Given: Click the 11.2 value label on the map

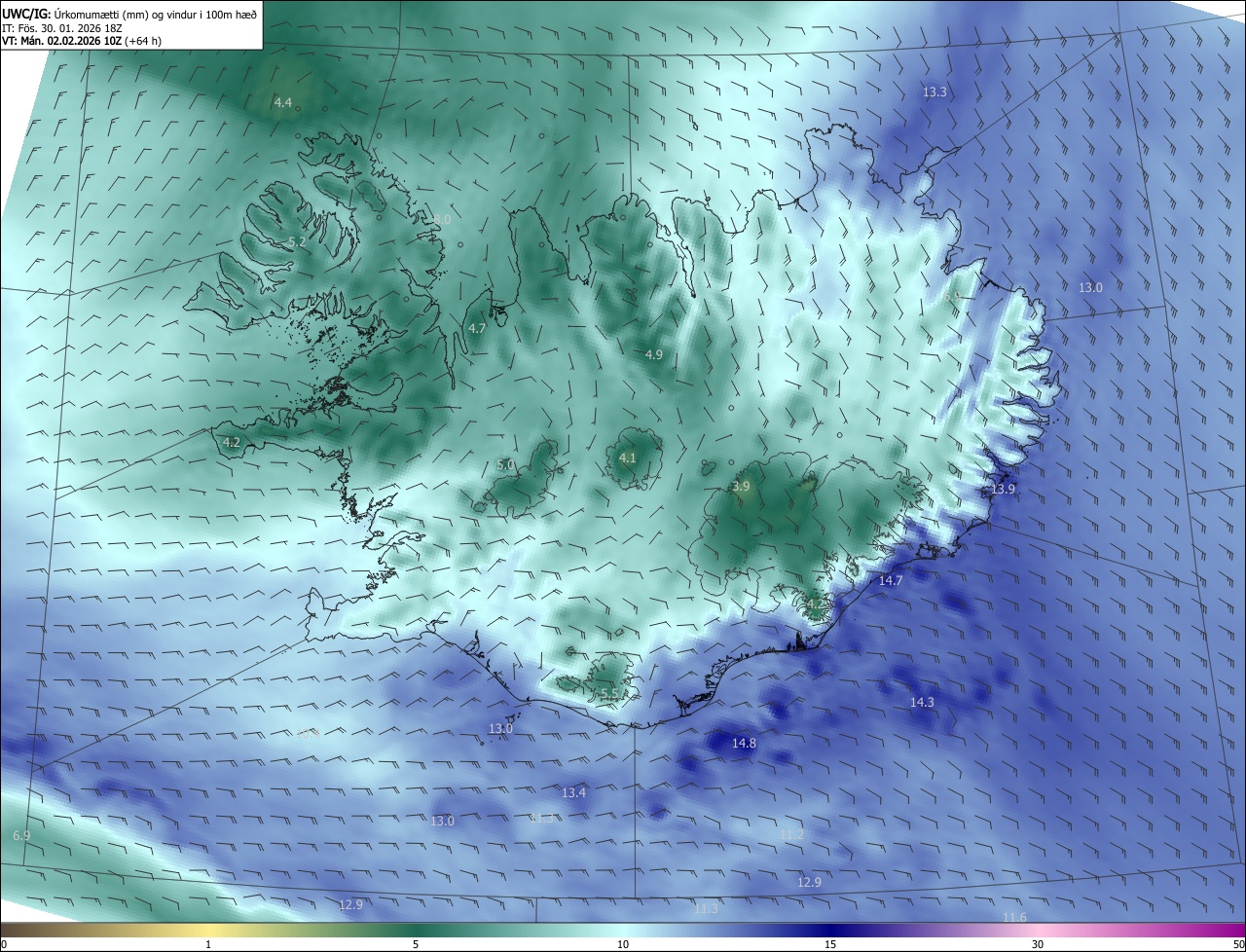Looking at the screenshot, I should (x=792, y=834).
